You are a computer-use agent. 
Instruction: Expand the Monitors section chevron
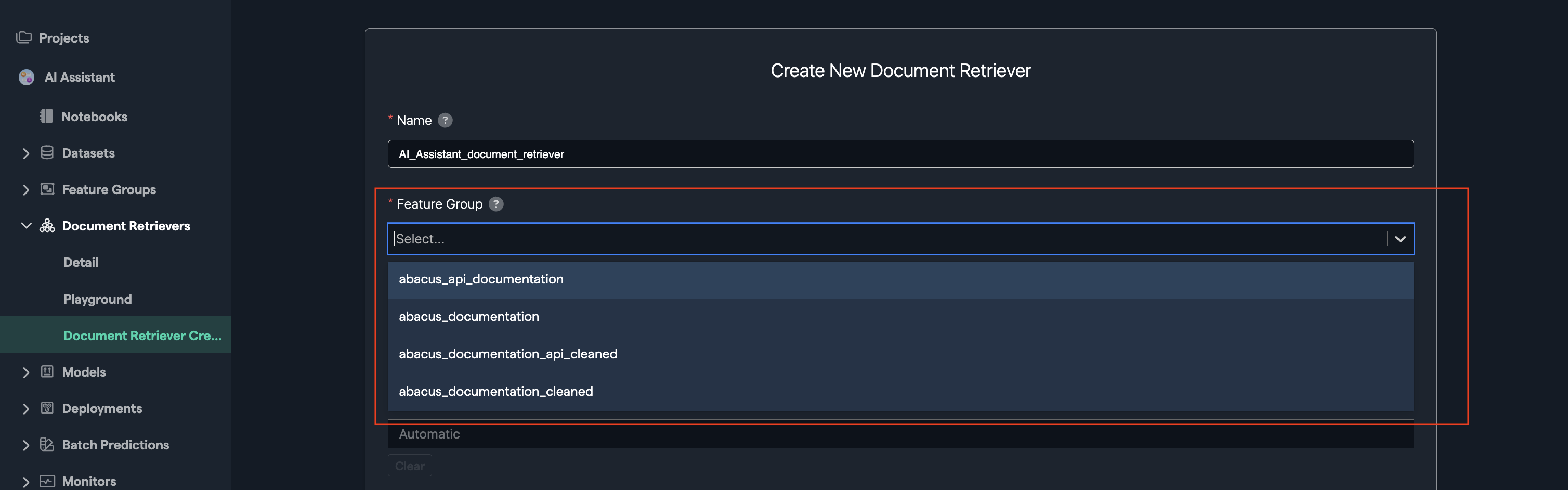coord(25,482)
